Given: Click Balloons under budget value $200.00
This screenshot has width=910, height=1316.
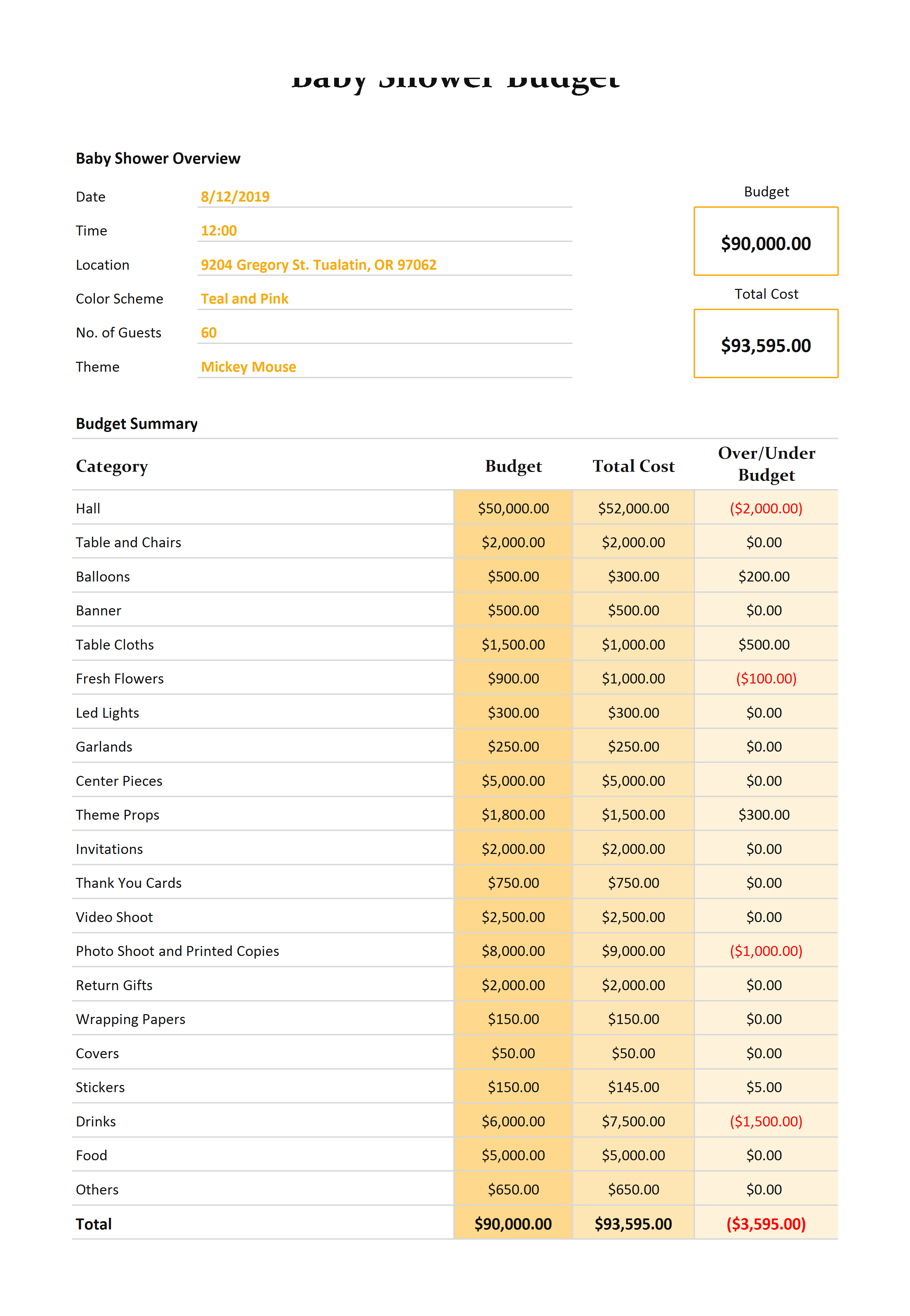Looking at the screenshot, I should [x=764, y=577].
